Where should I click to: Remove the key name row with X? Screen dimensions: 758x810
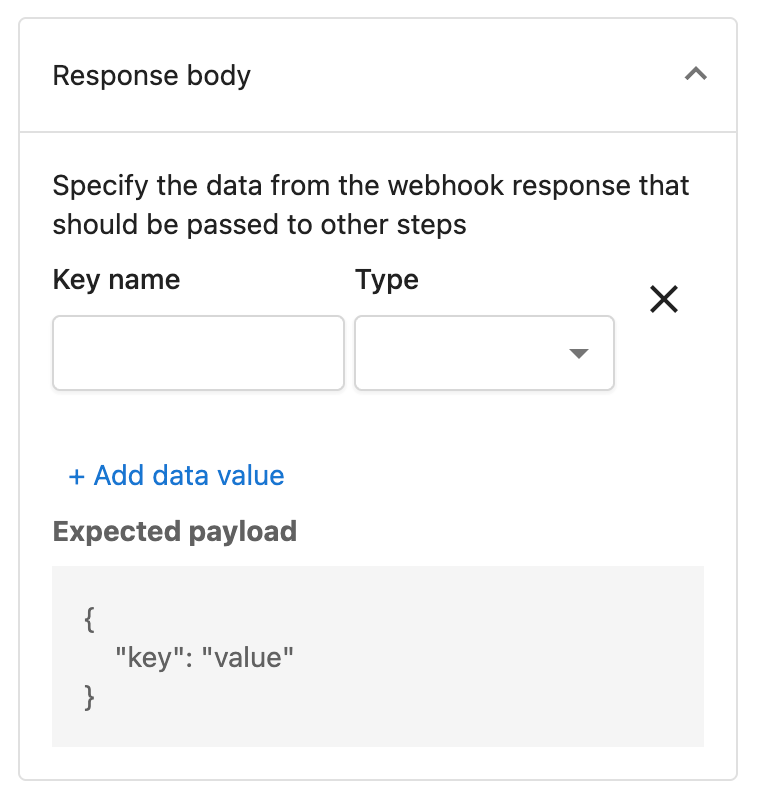tap(663, 299)
